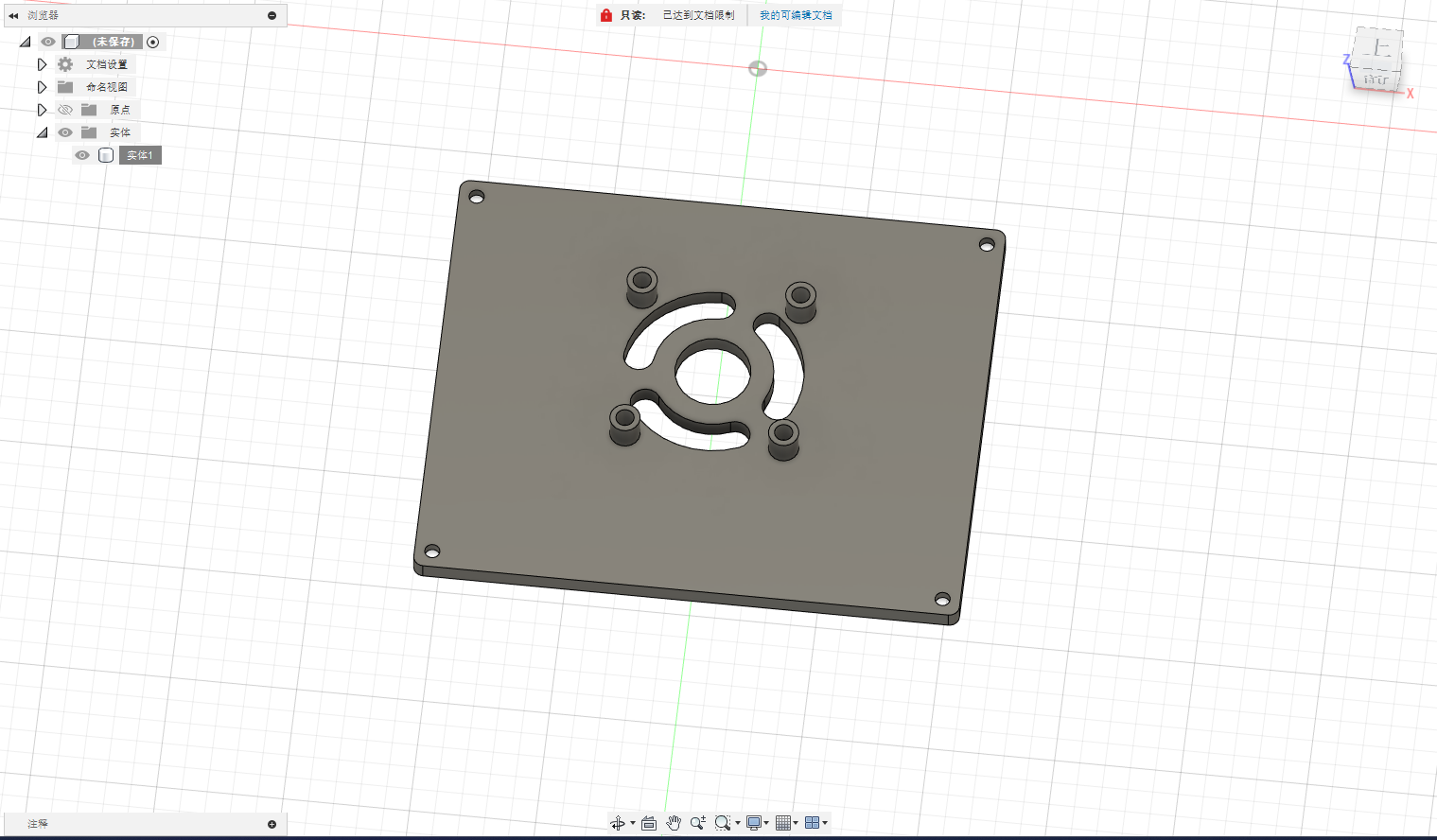
Task: Collapse the root (未保存) component node
Action: tap(26, 42)
